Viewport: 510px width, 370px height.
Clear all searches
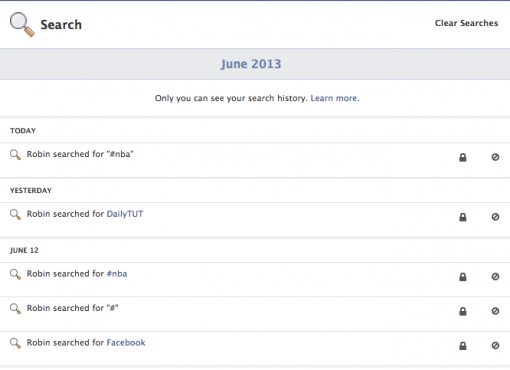click(x=466, y=23)
